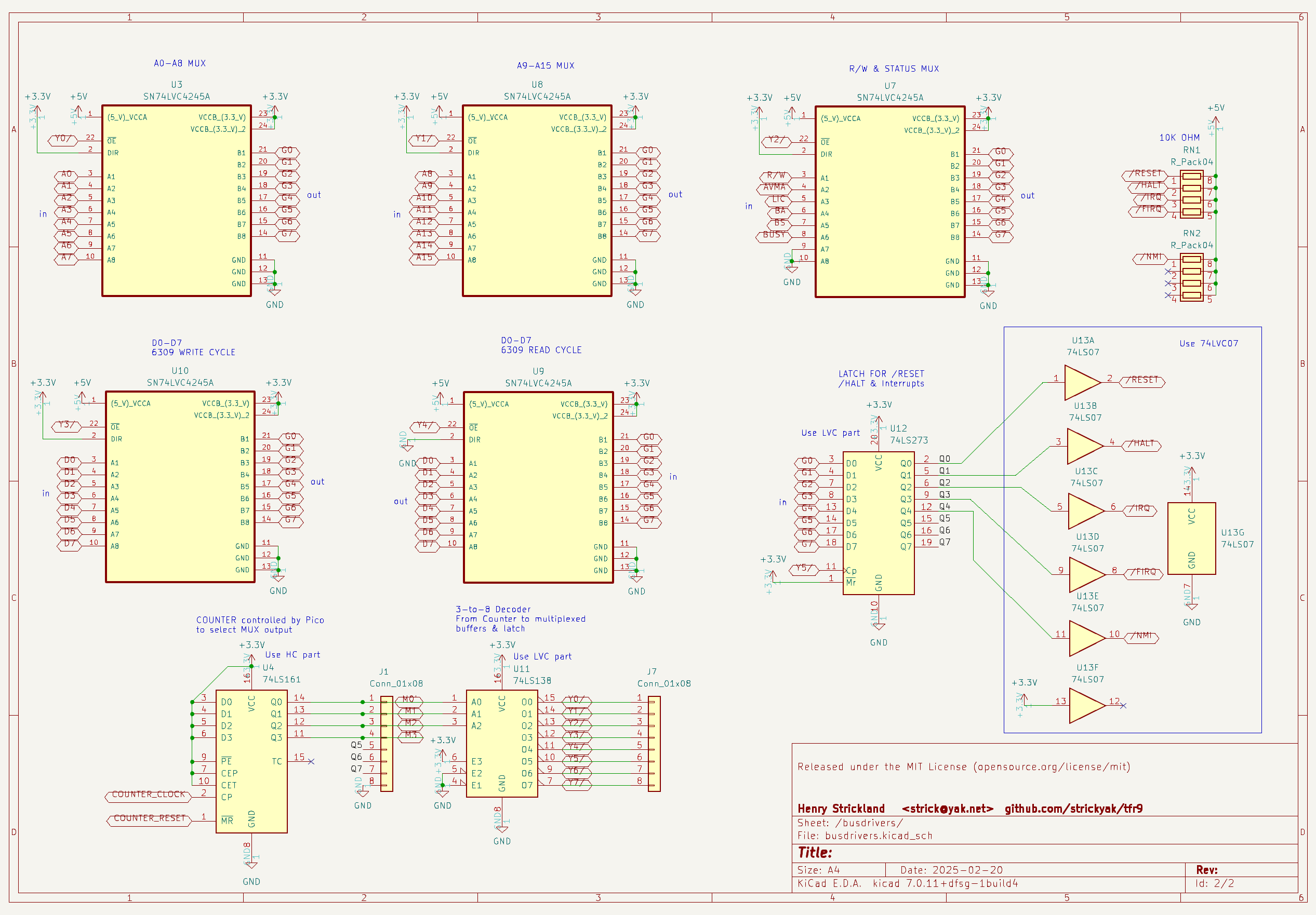Click the COUNTER_RESET global label
The image size is (1316, 915).
pyautogui.click(x=149, y=820)
